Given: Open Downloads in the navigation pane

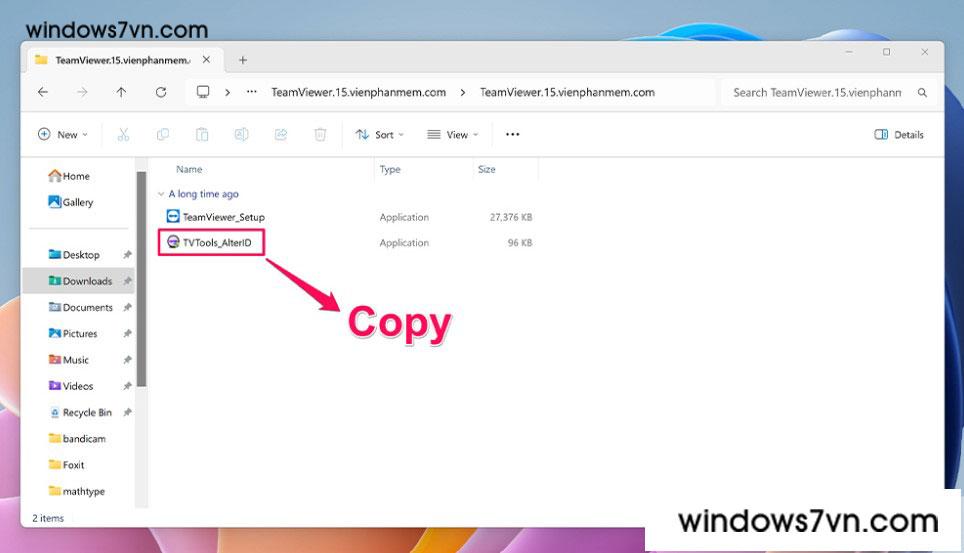Looking at the screenshot, I should [86, 281].
